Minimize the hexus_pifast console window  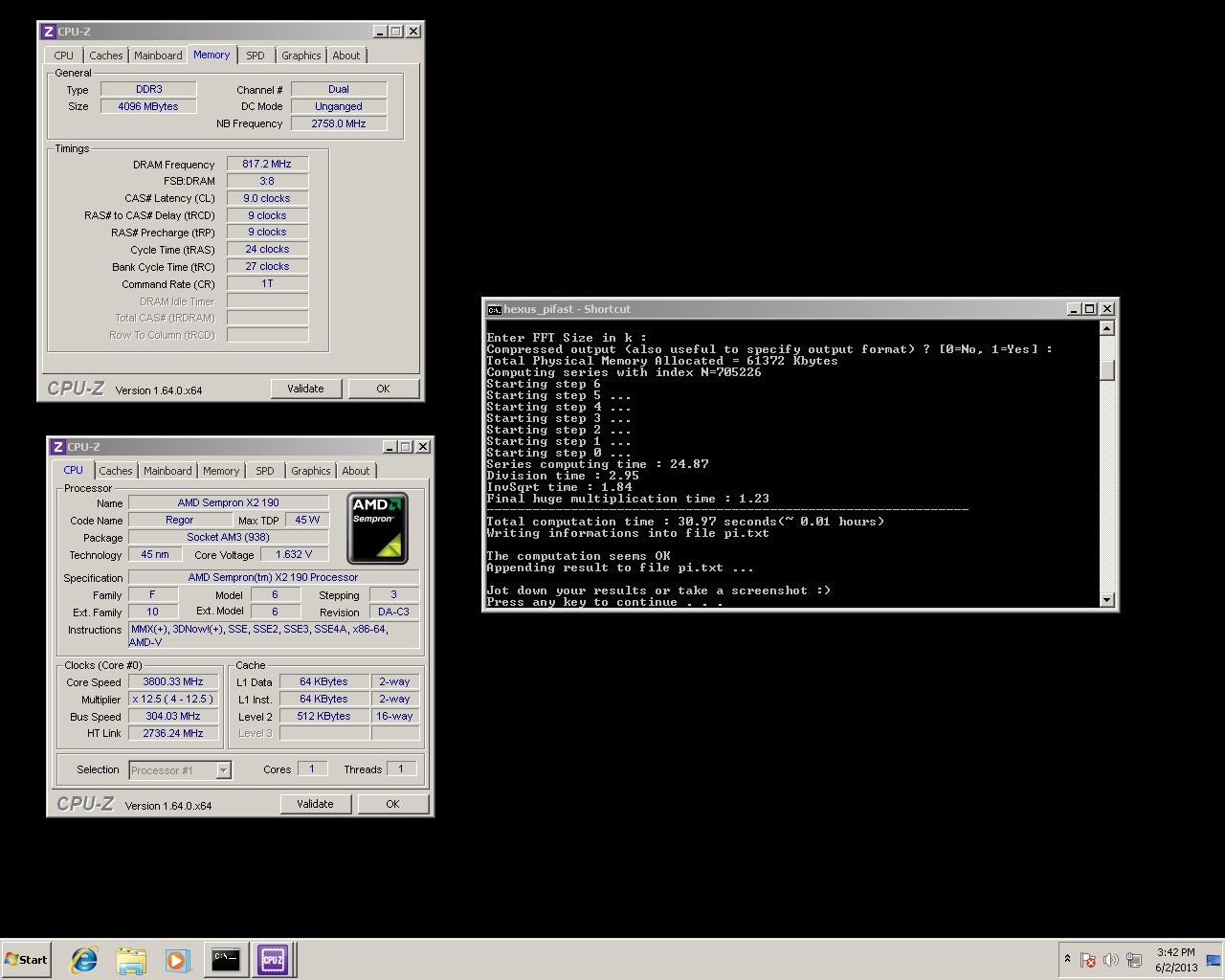1073,309
